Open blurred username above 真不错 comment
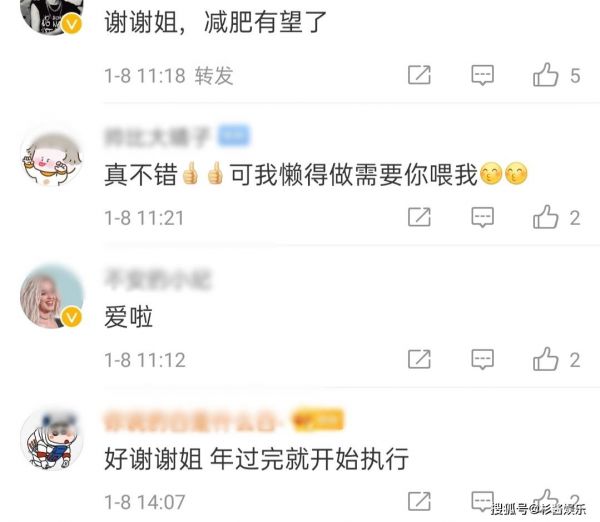This screenshot has height=522, width=600. coord(157,137)
